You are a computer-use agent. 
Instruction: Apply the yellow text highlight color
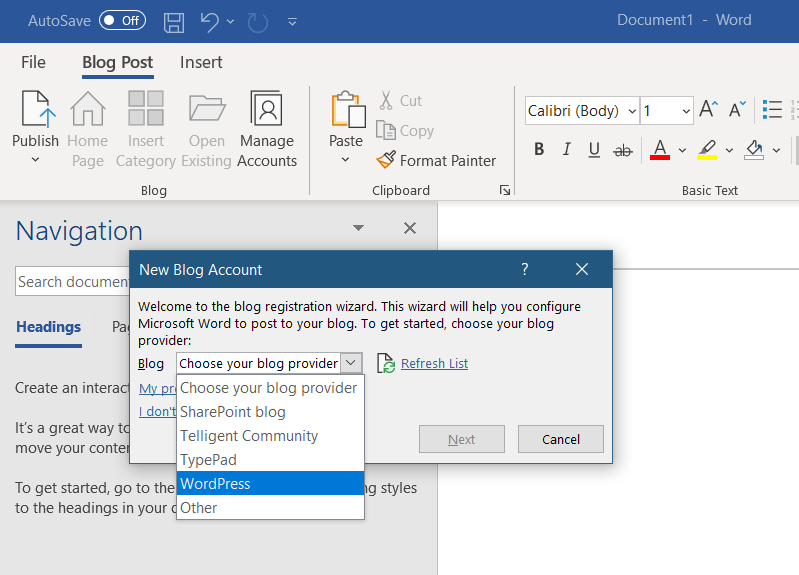[707, 149]
